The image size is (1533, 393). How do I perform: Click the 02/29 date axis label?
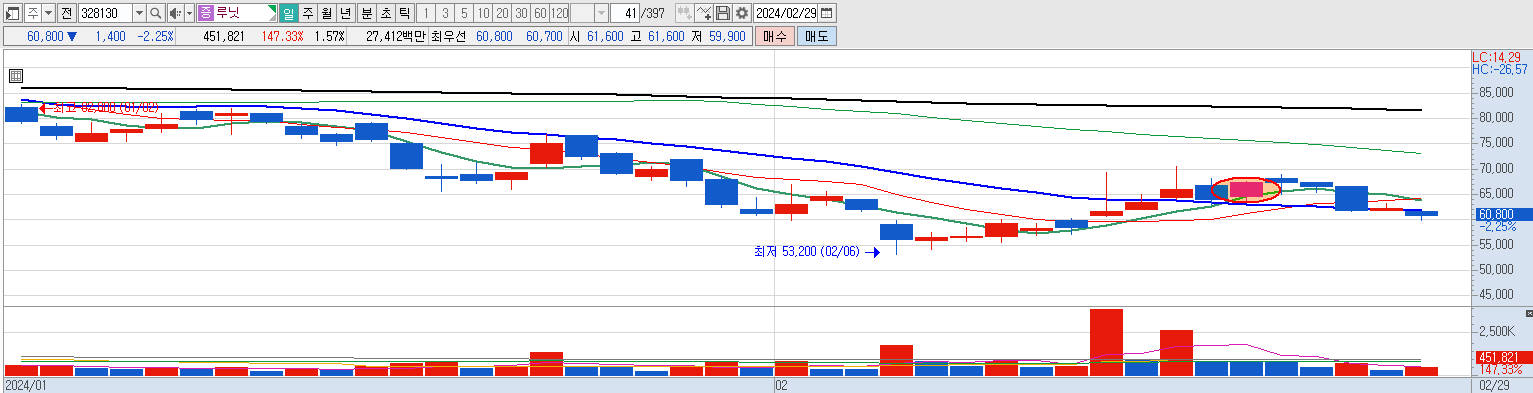(1493, 385)
